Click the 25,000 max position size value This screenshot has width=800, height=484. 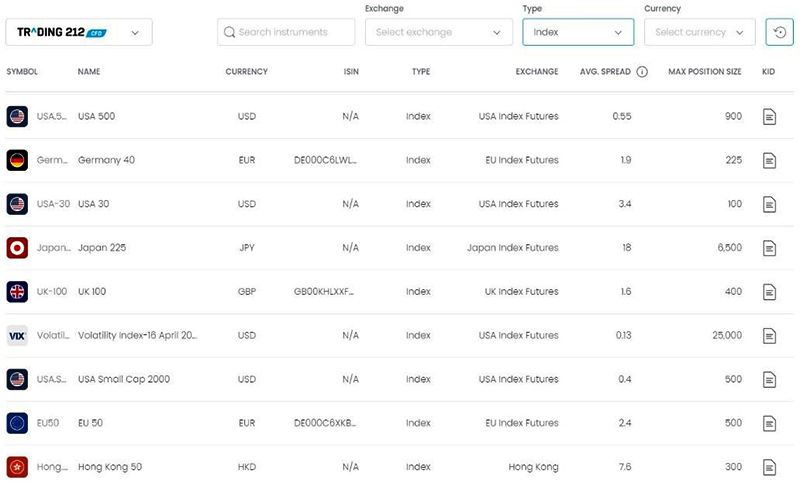[x=727, y=336]
